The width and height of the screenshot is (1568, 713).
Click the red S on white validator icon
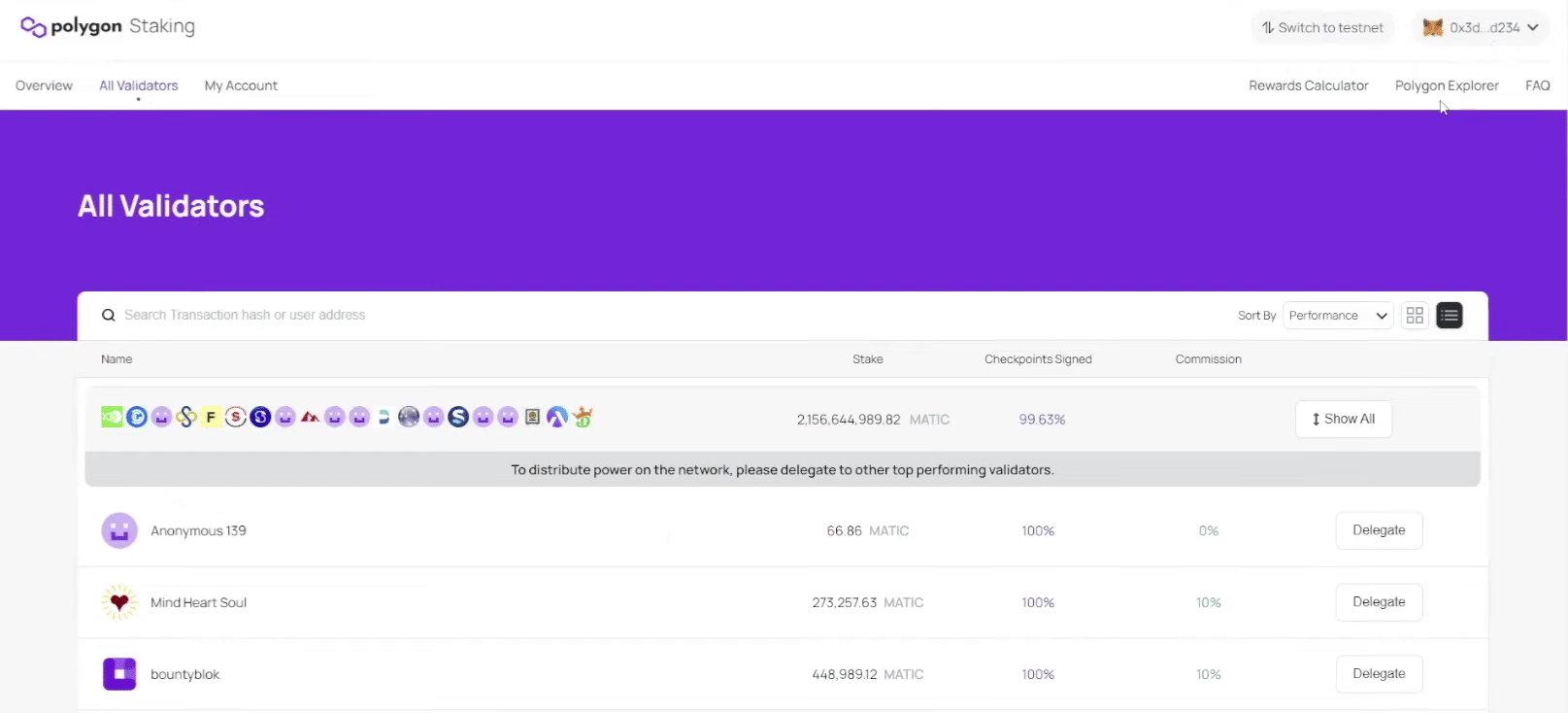236,418
